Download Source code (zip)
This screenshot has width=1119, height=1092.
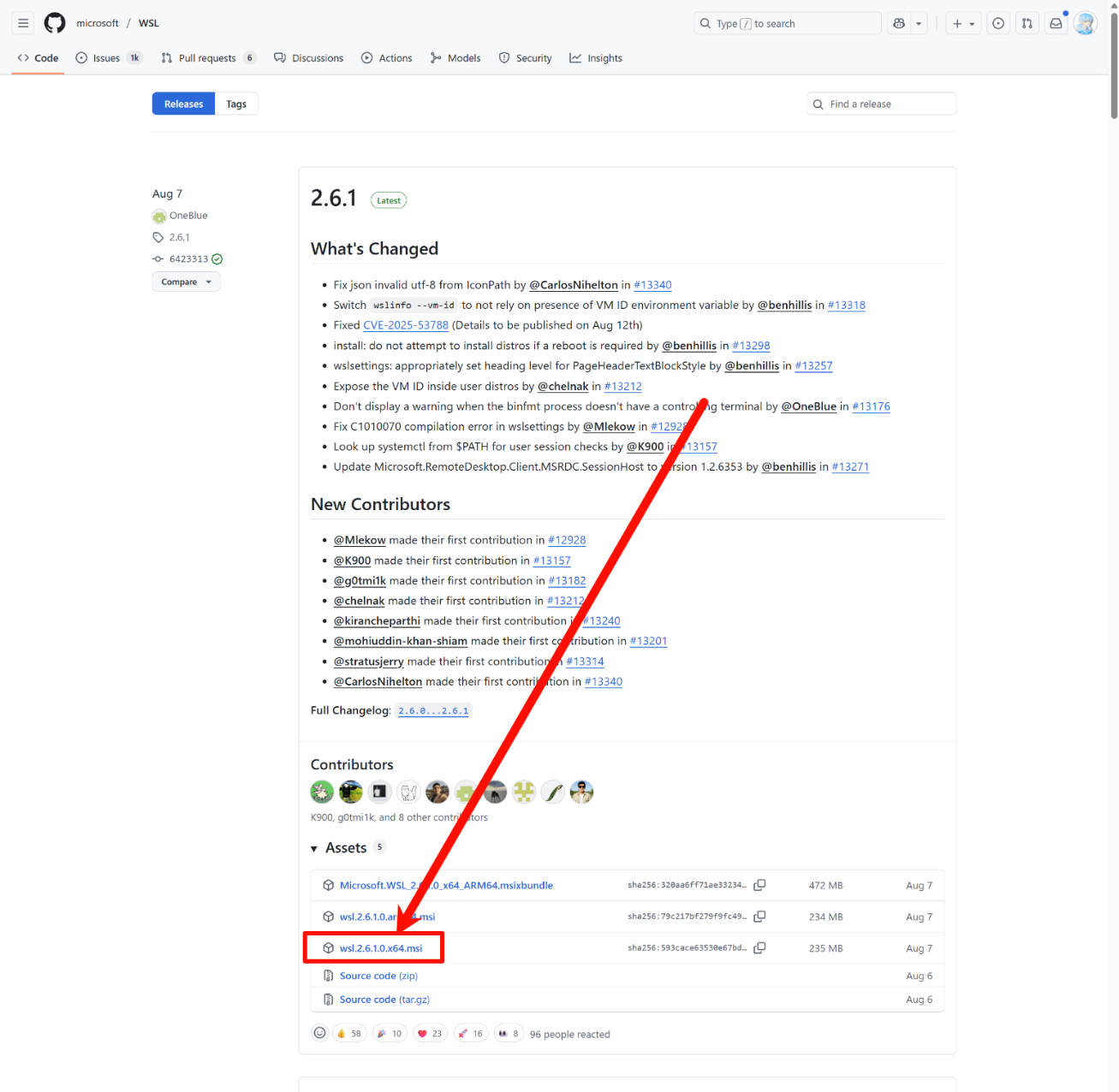[x=378, y=976]
